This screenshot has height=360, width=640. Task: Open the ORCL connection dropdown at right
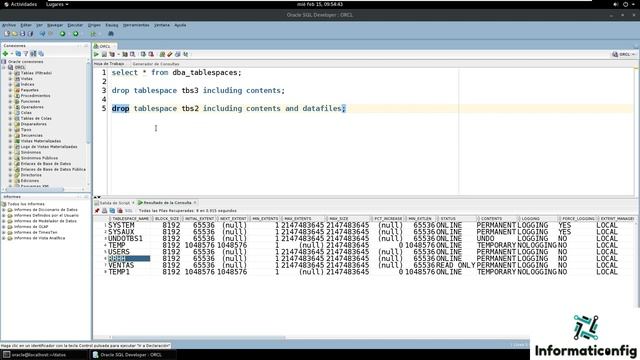click(x=633, y=54)
